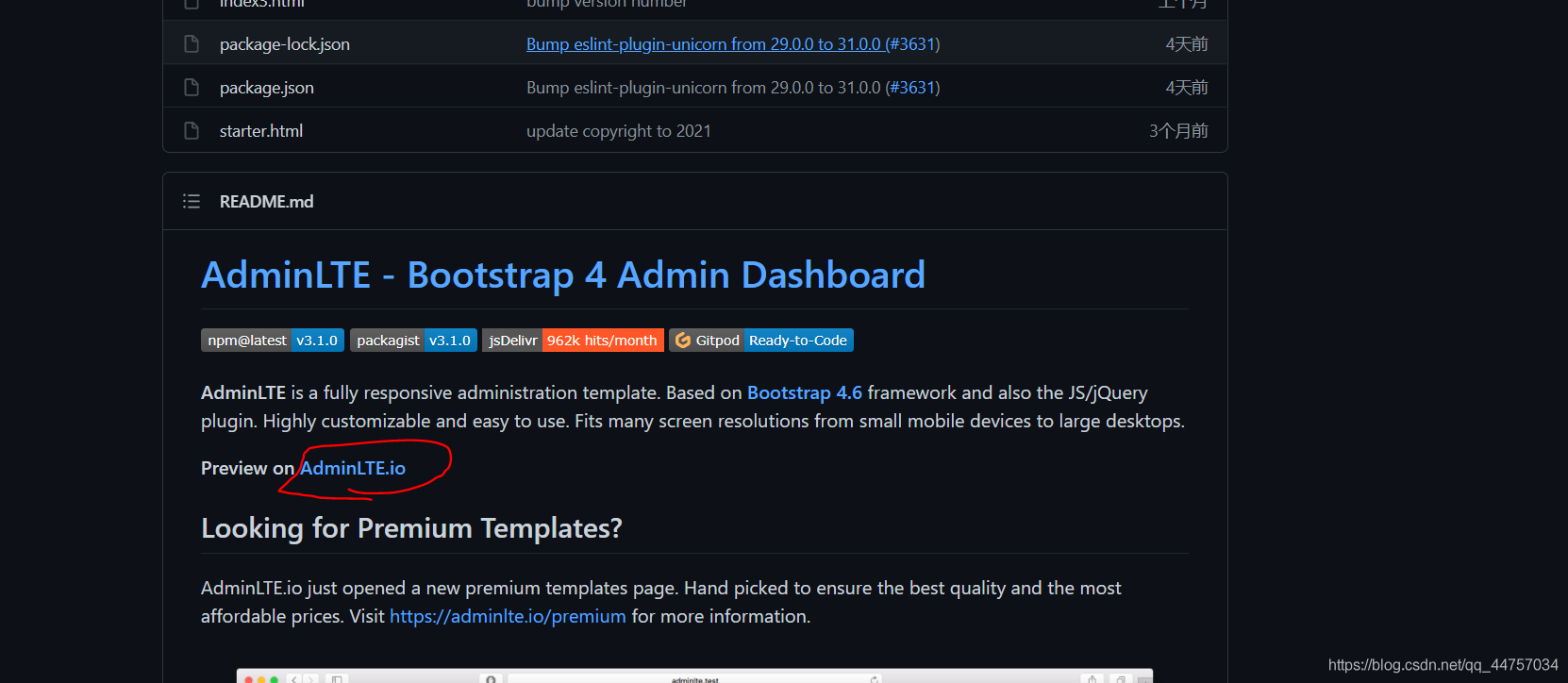This screenshot has width=1568, height=683.
Task: Click the file icon beside starter.html
Action: point(192,131)
